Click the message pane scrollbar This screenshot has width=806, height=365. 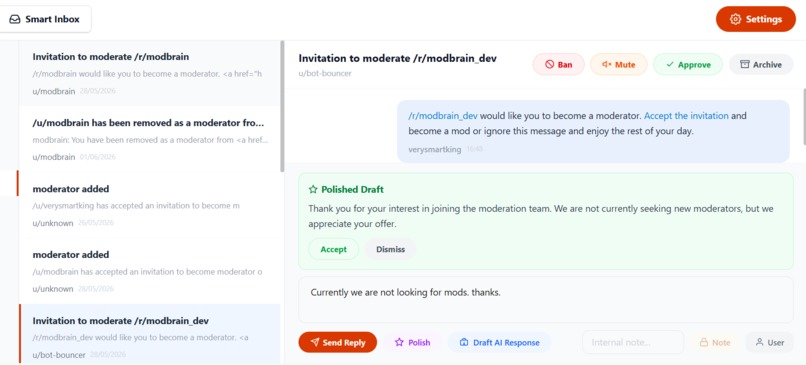pos(803,116)
